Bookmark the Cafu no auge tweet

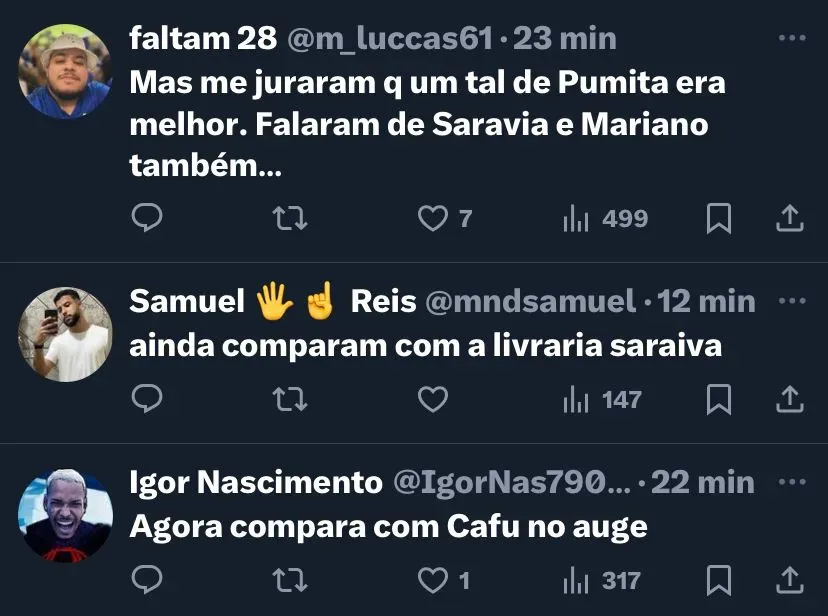pyautogui.click(x=718, y=579)
